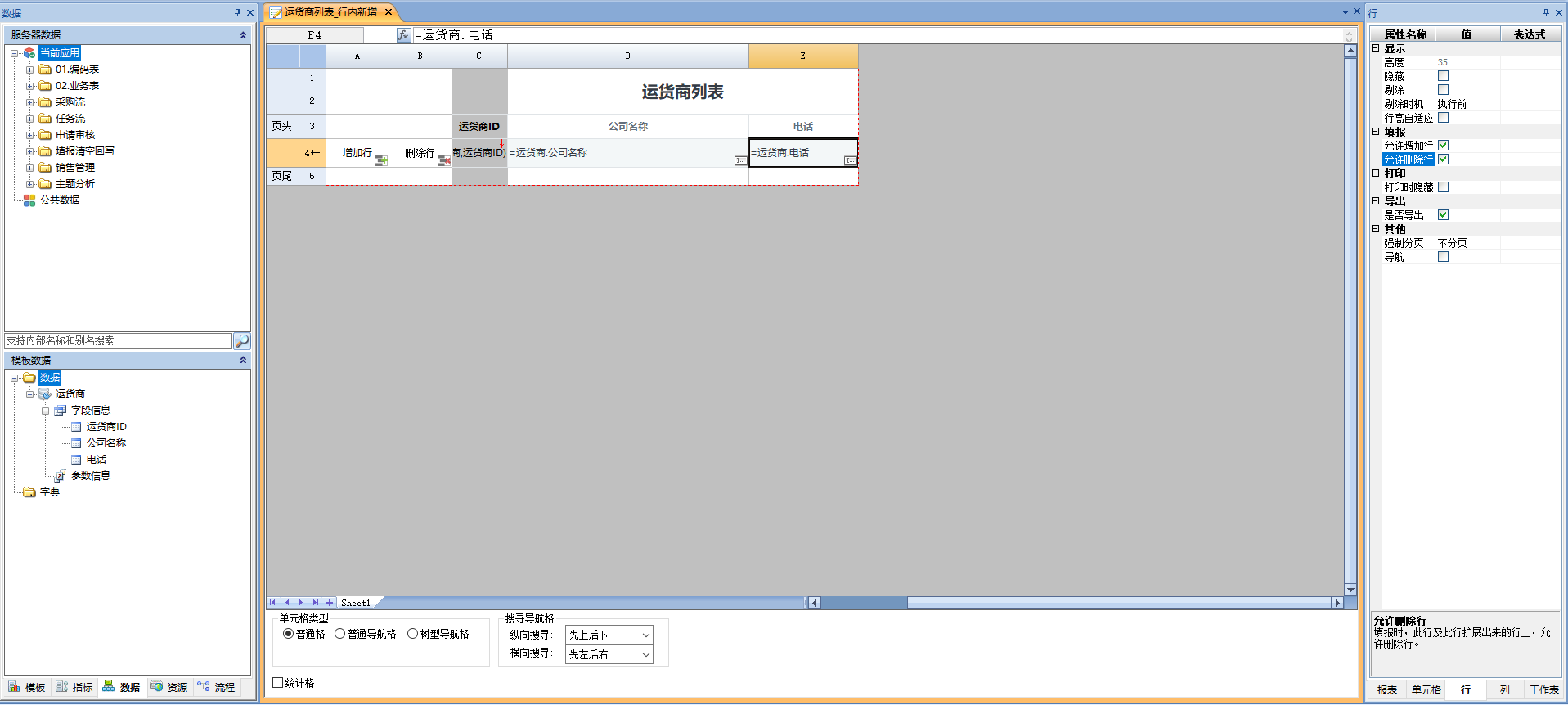Expand the 任务流 tree node
1568x705 pixels.
30,119
